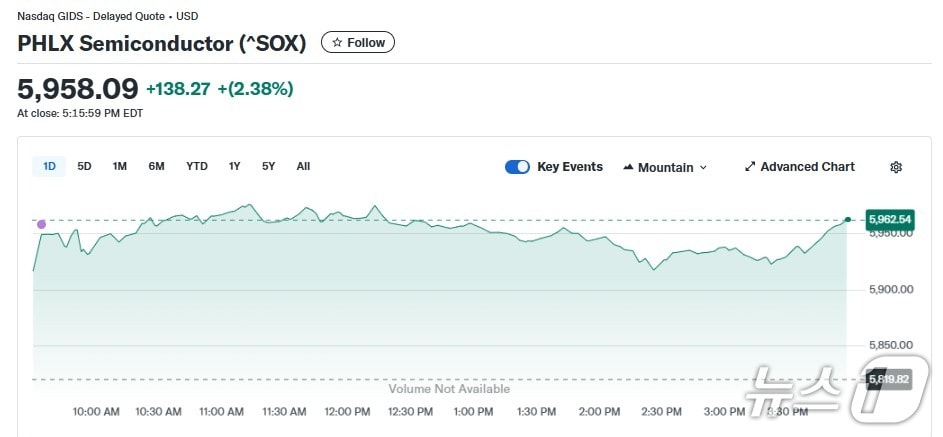This screenshot has height=437, width=943.
Task: Click the 5,819.82 previous close label
Action: pos(890,379)
